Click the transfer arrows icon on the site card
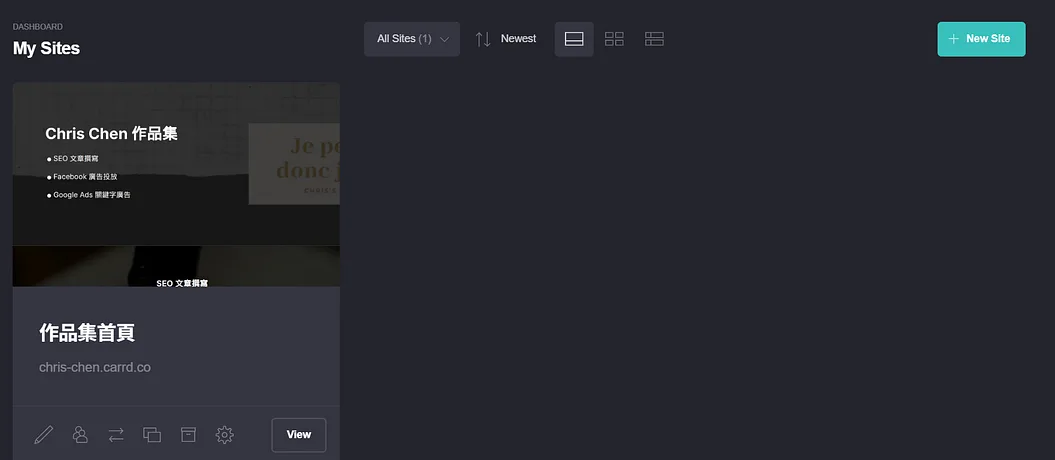Screen dimensions: 1055x460 (x=116, y=435)
